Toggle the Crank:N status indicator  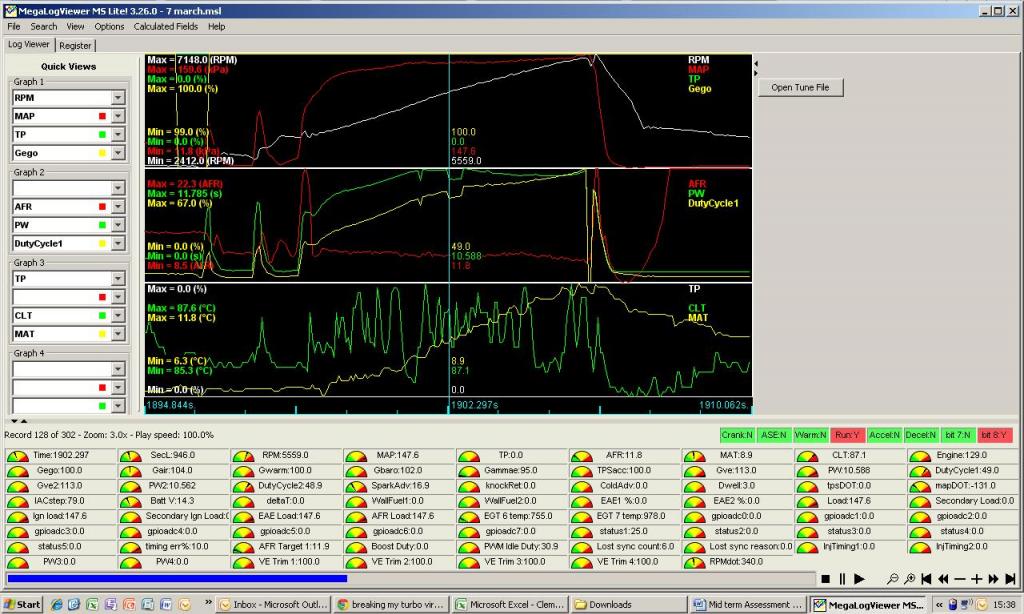[737, 435]
